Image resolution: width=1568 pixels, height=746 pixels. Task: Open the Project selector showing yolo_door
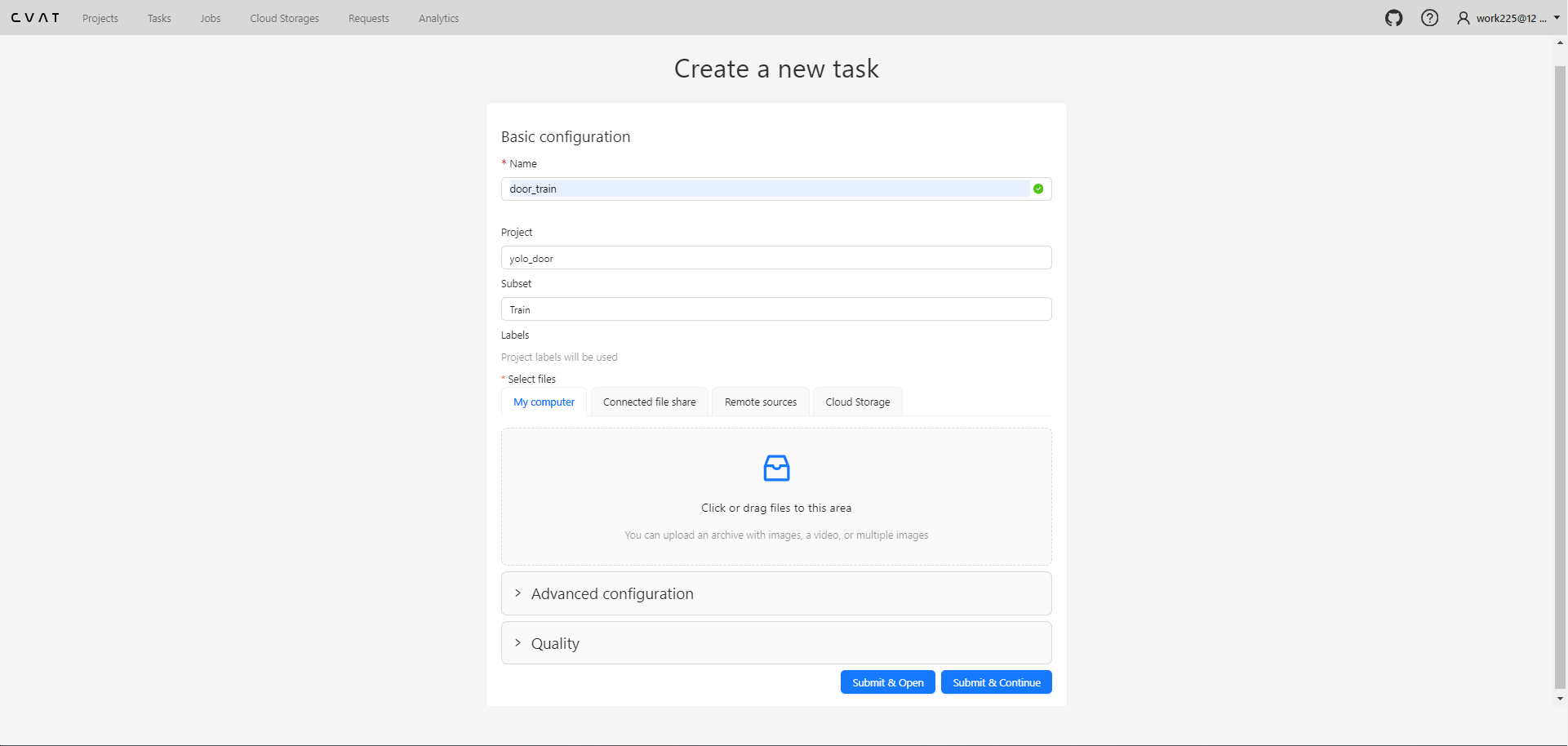coord(776,258)
